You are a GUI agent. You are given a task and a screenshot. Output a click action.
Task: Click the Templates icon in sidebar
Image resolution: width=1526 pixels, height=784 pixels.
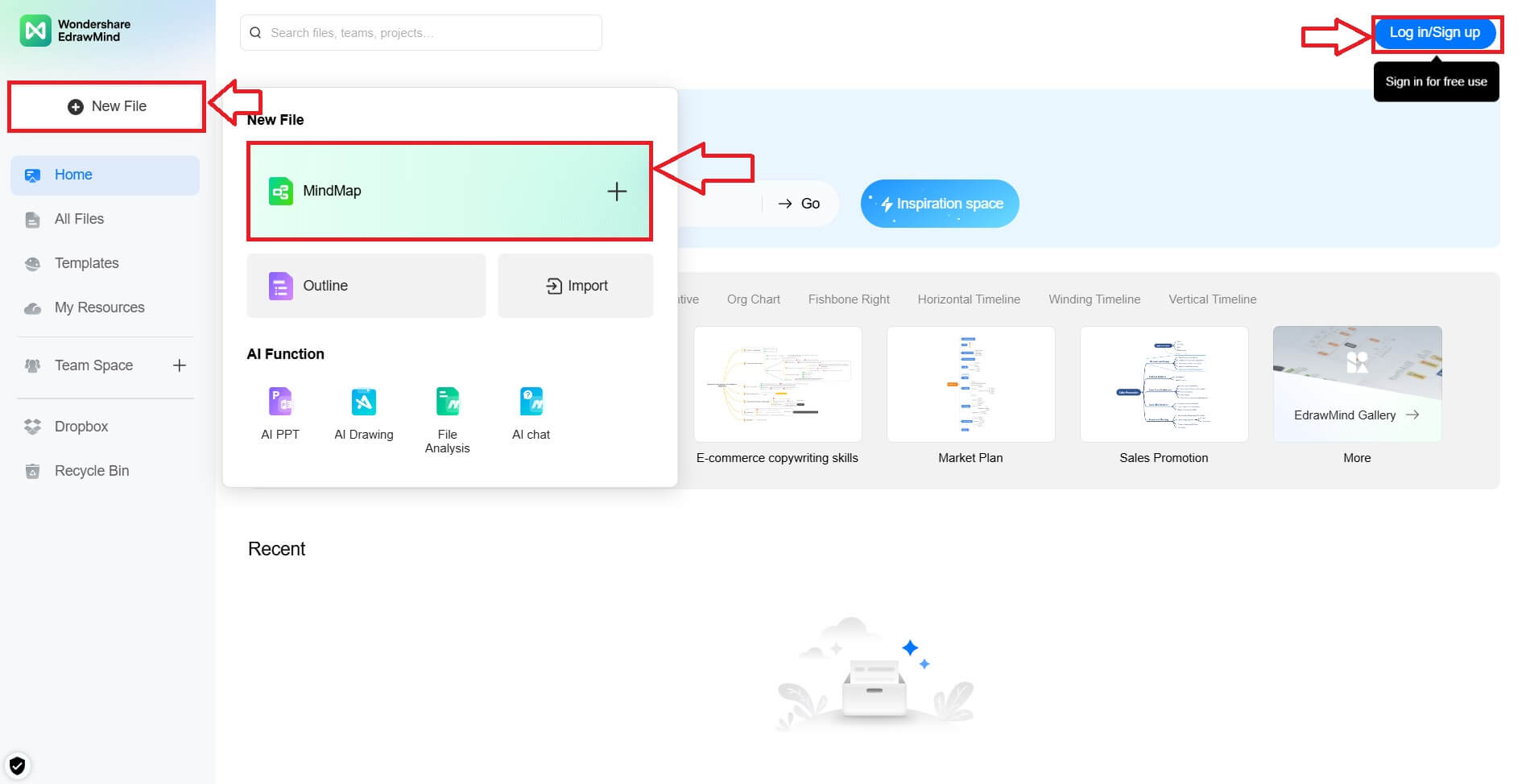click(32, 263)
